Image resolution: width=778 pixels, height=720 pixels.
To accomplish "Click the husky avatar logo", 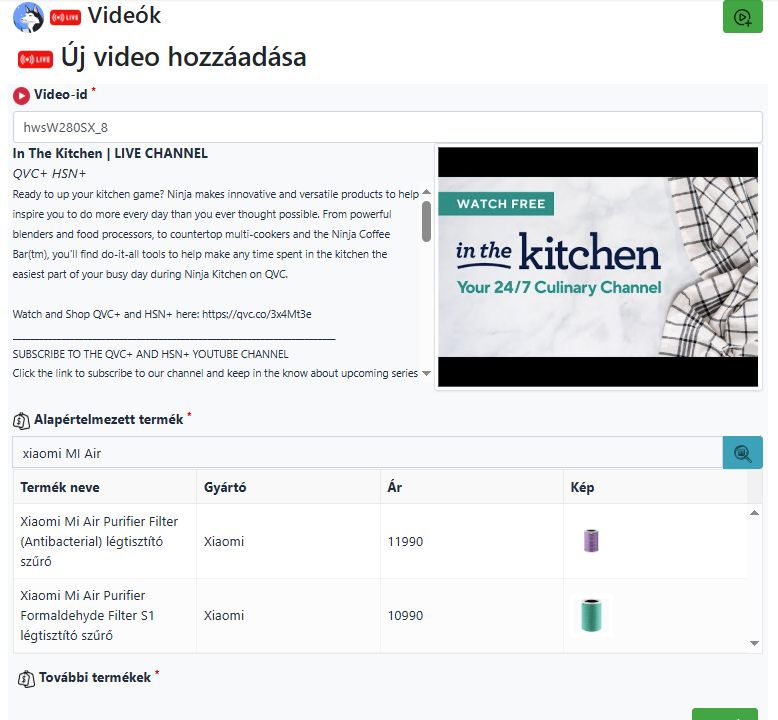I will (28, 17).
